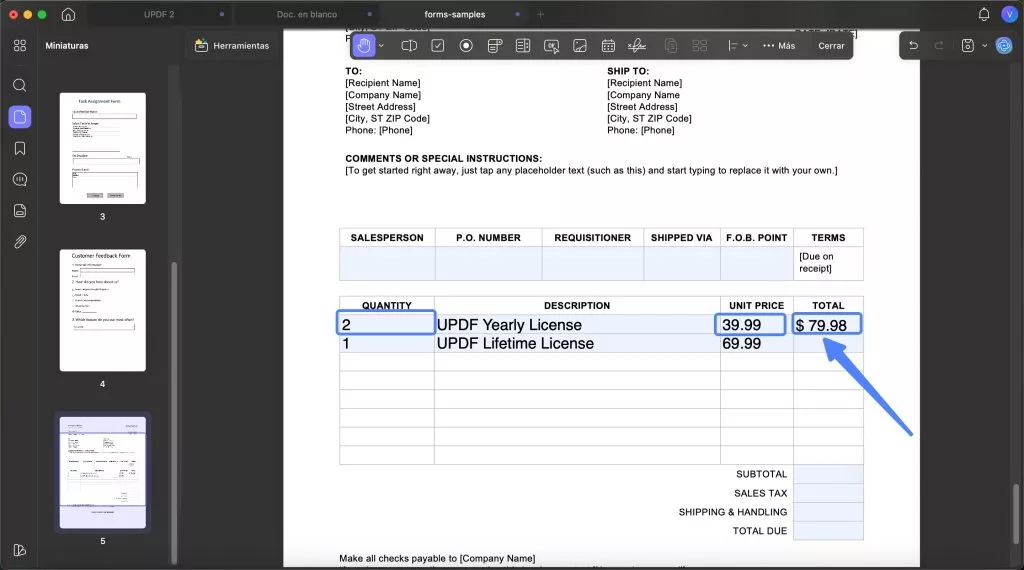Image resolution: width=1024 pixels, height=570 pixels.
Task: Select the signature field form tool
Action: tap(637, 46)
